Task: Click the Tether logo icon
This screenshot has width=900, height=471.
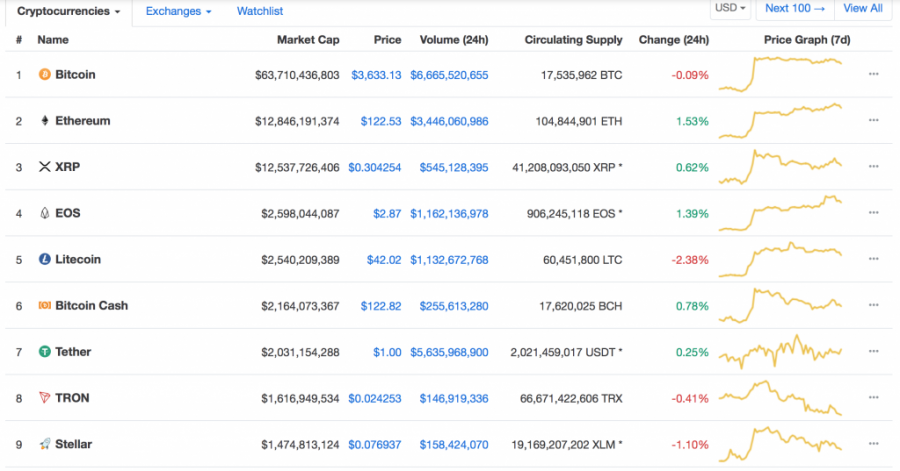Action: pyautogui.click(x=44, y=352)
